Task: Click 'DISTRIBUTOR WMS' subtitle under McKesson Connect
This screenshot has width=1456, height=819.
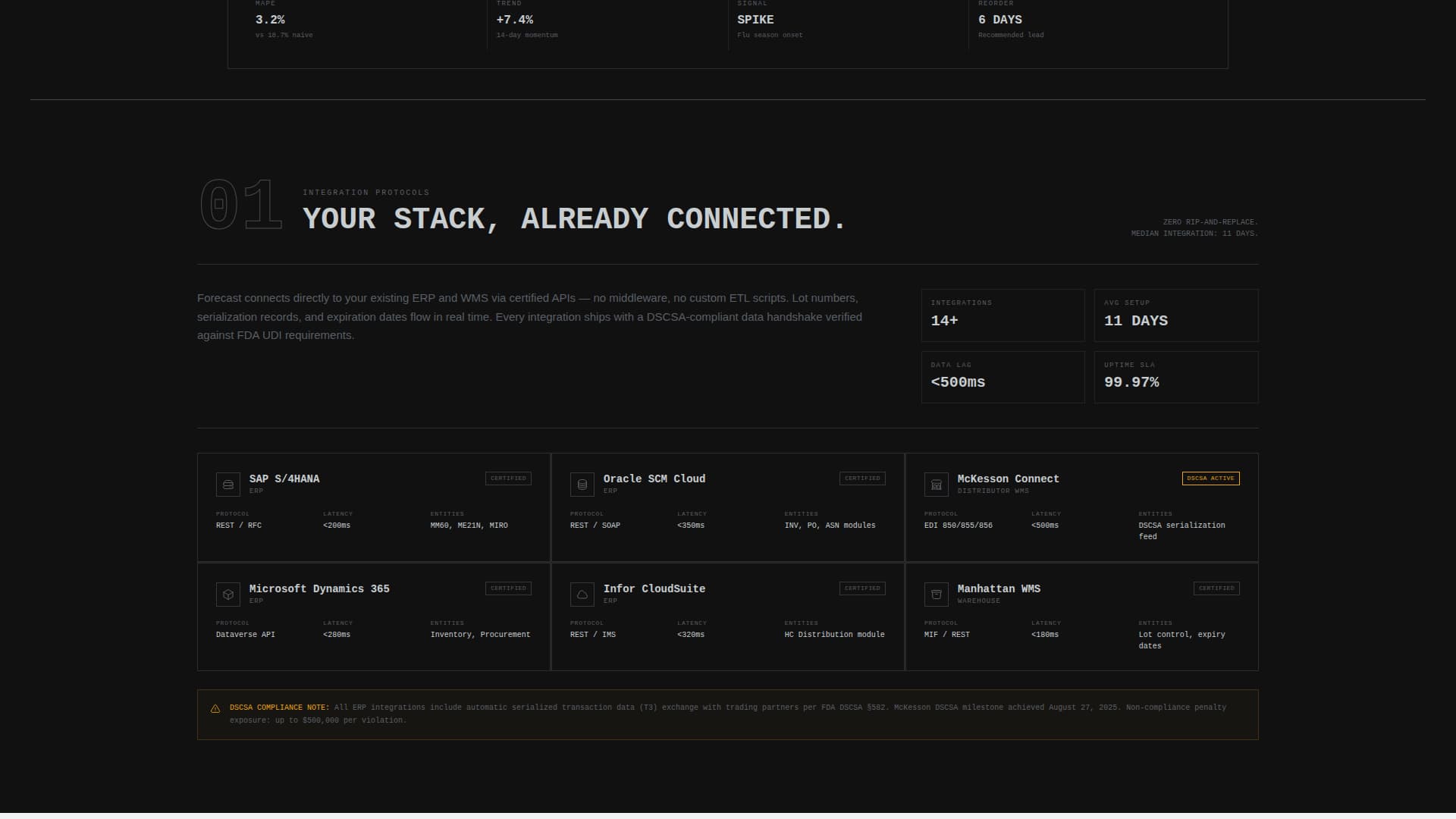Action: 993,491
